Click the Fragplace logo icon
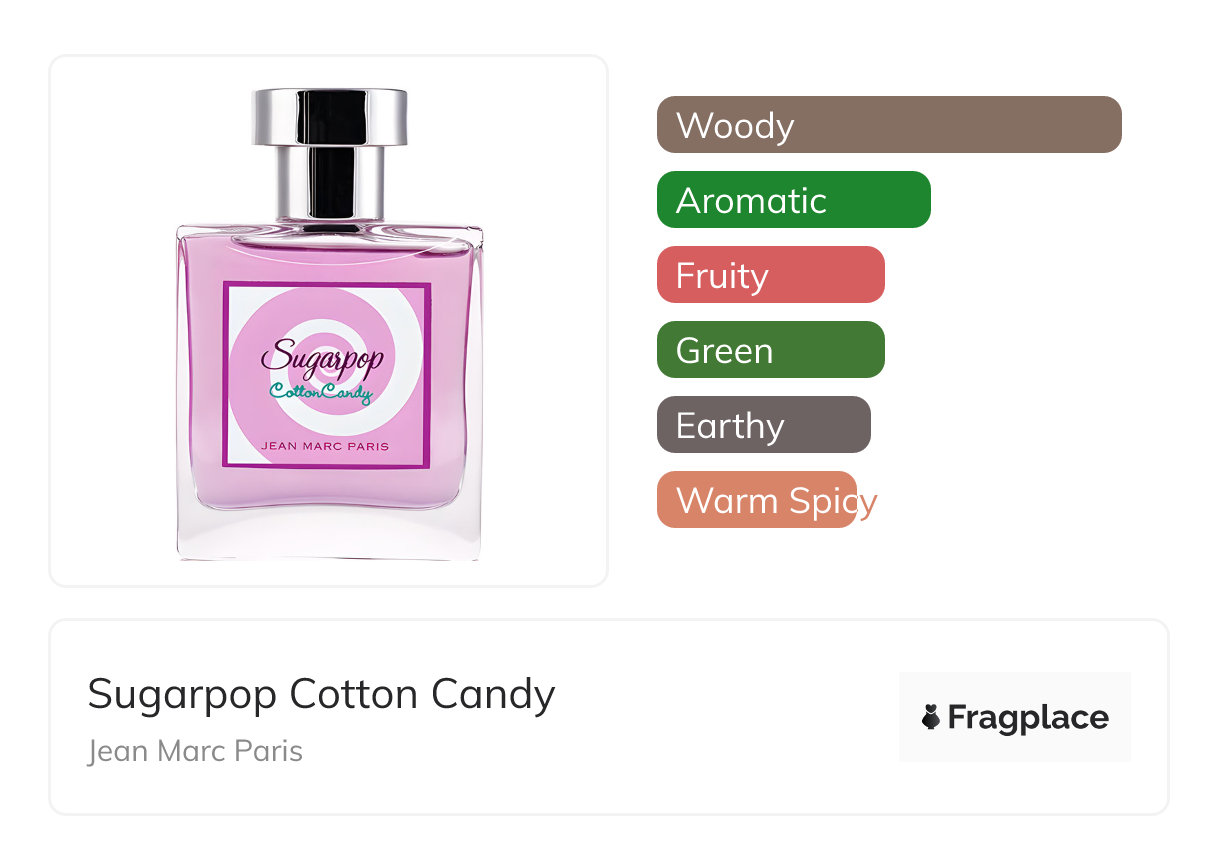 931,717
